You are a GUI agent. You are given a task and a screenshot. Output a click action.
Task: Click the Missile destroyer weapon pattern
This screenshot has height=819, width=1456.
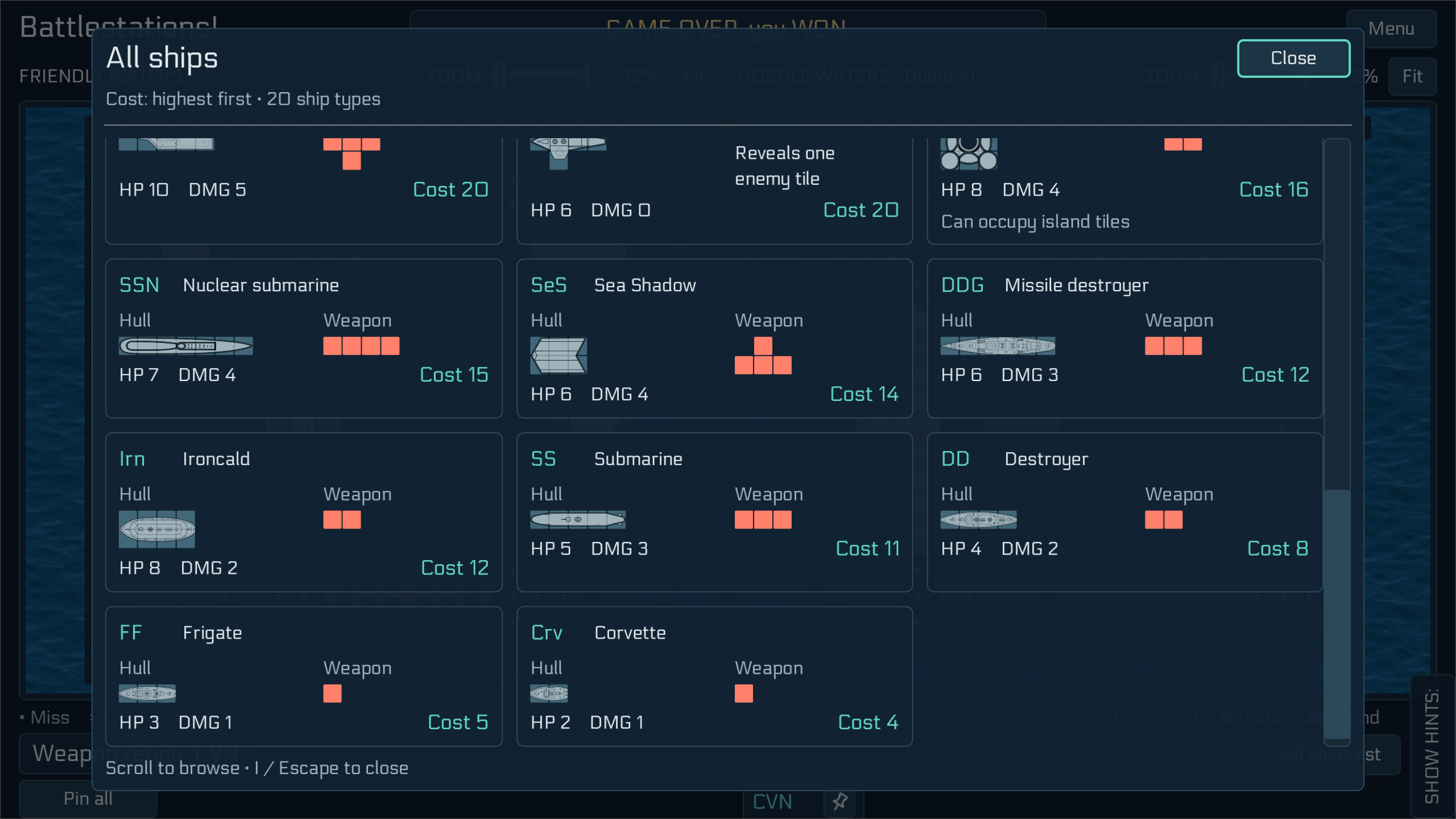[1173, 346]
